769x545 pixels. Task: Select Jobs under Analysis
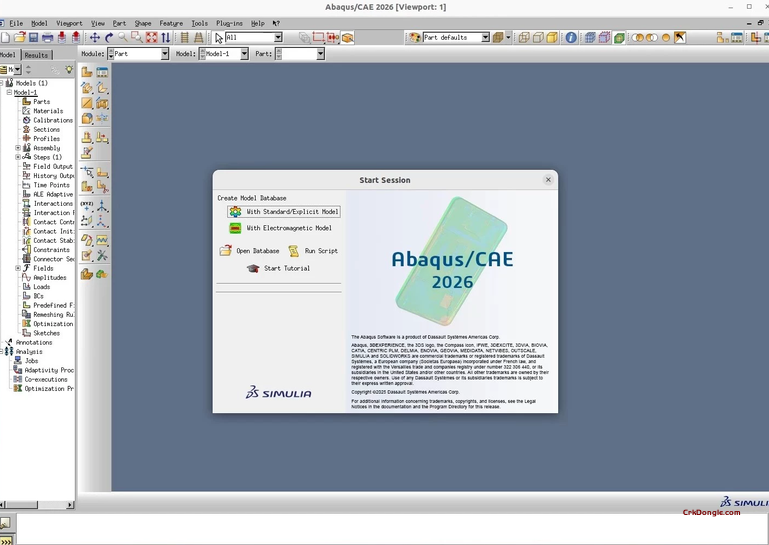(x=31, y=361)
